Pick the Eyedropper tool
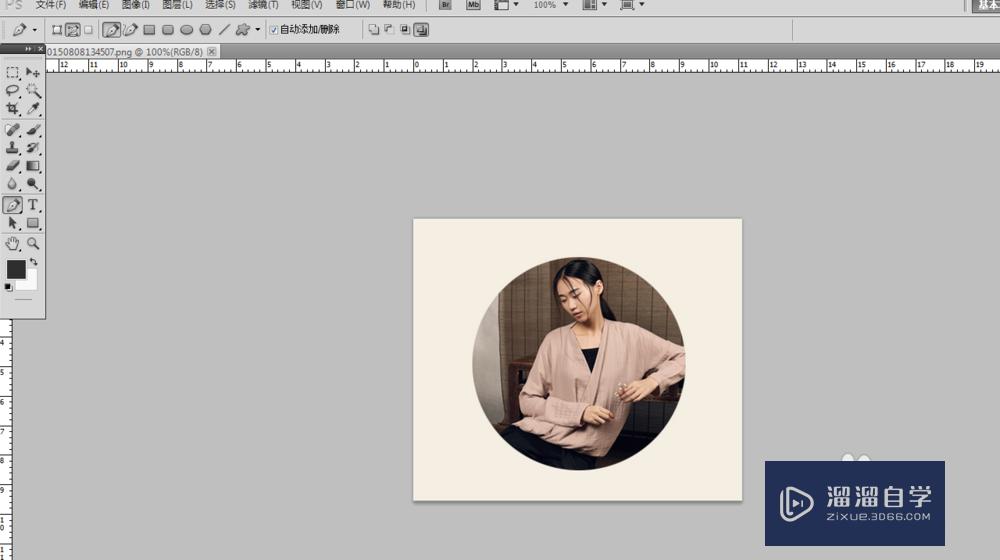Viewport: 1000px width, 560px height. tap(33, 108)
